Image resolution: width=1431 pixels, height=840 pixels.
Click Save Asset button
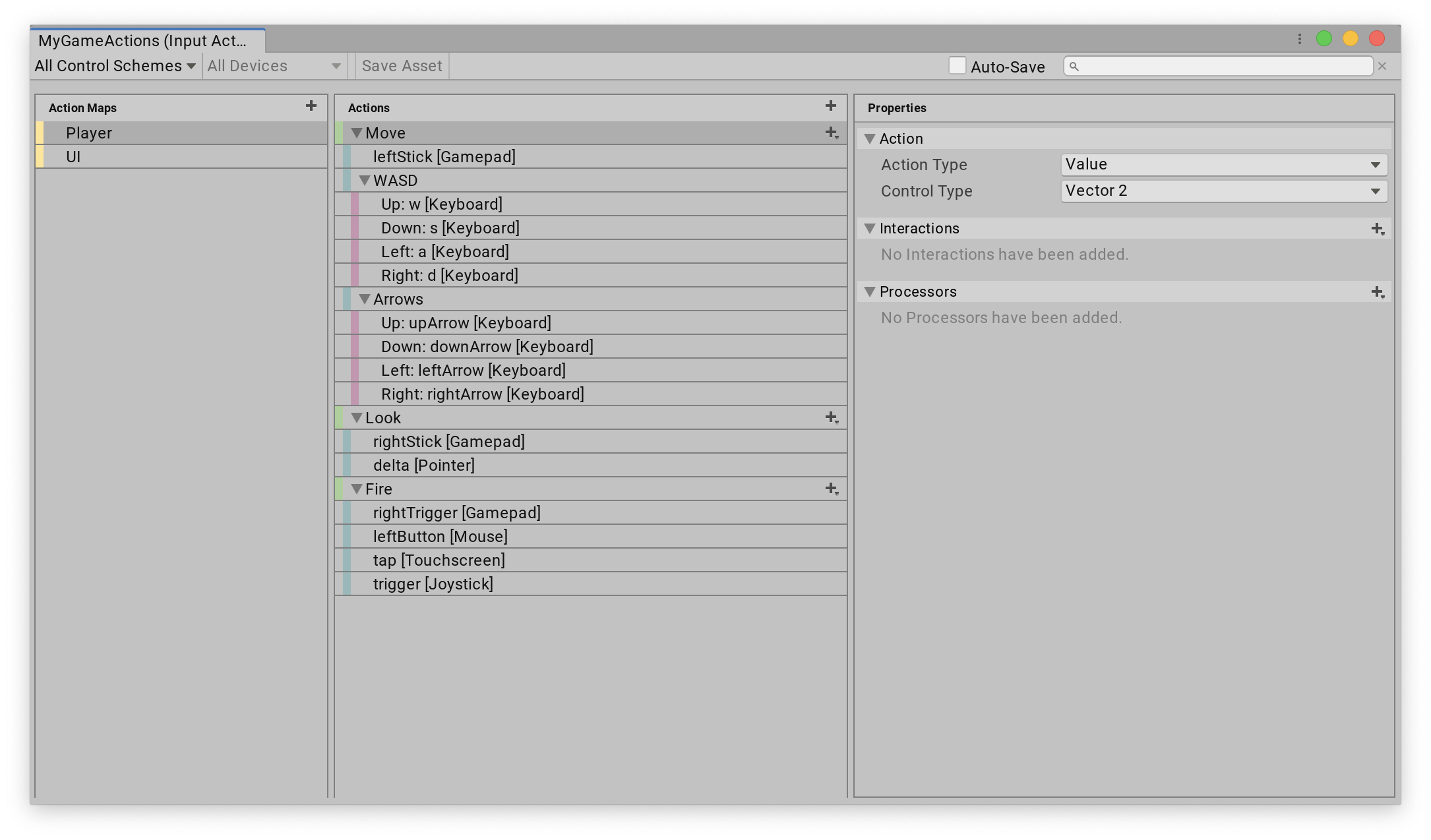(x=402, y=65)
